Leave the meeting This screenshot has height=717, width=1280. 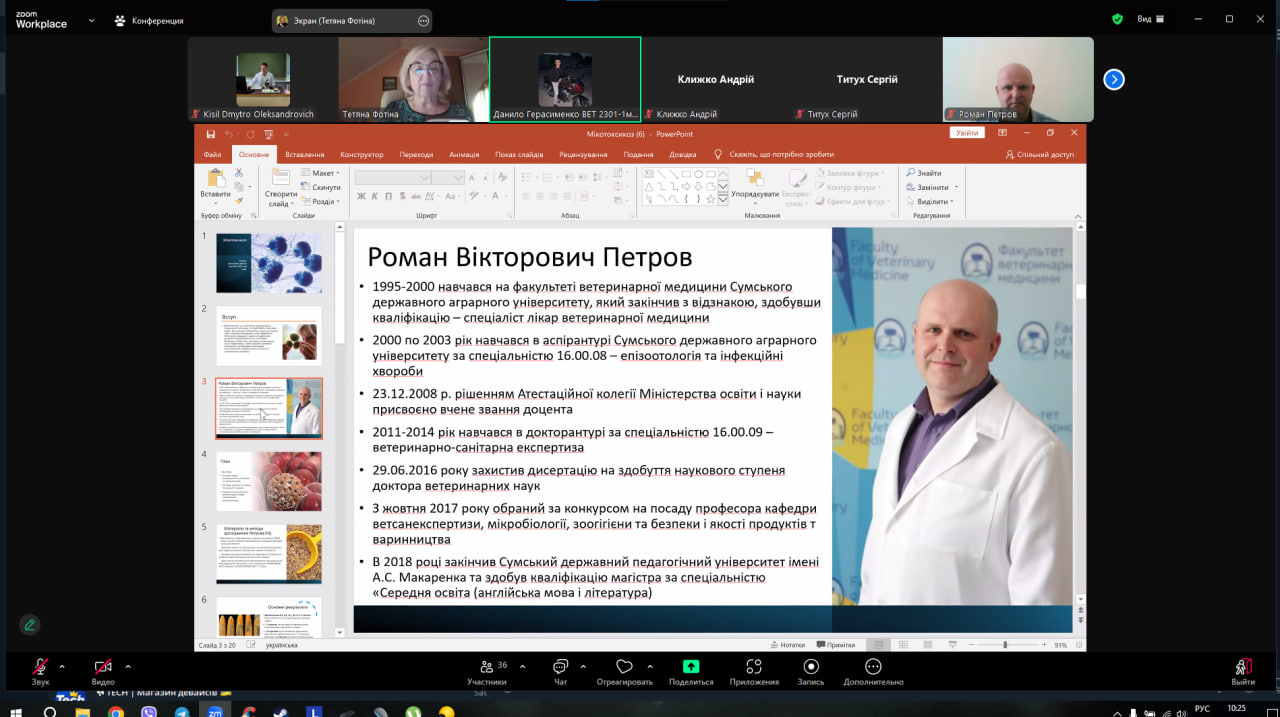(x=1243, y=669)
